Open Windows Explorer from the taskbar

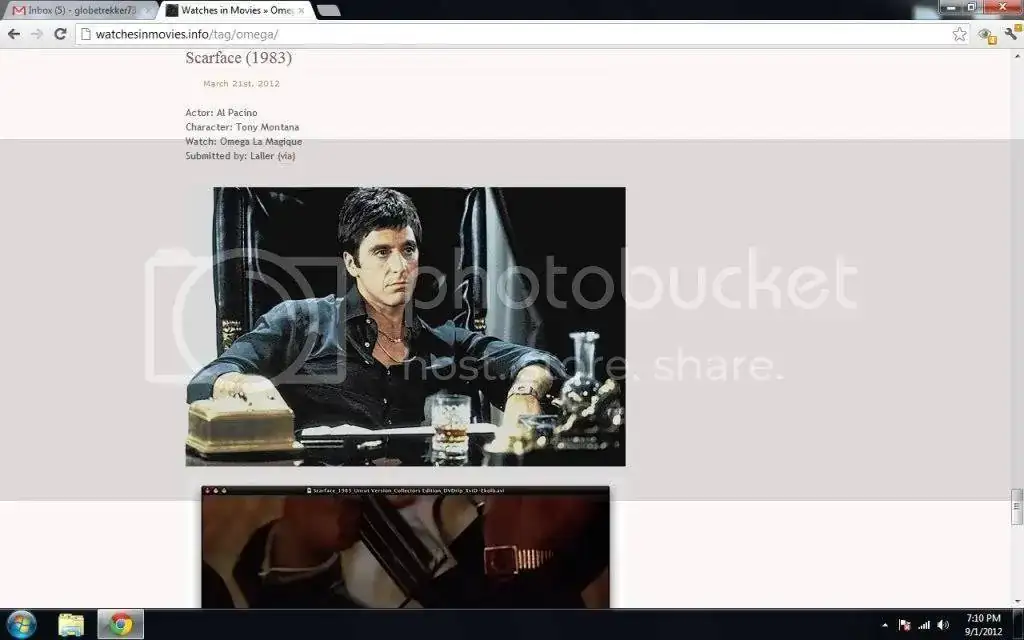pos(71,624)
